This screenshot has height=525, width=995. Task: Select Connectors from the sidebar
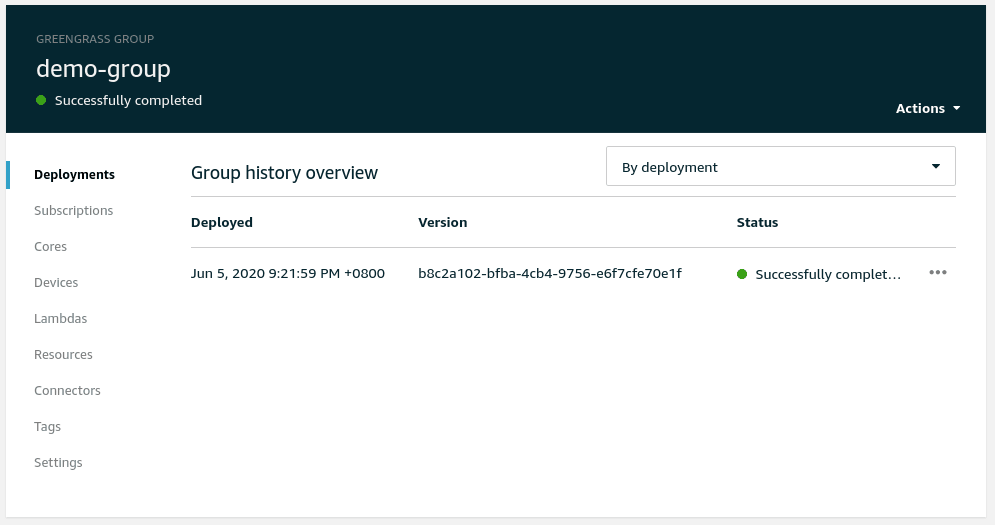point(67,390)
